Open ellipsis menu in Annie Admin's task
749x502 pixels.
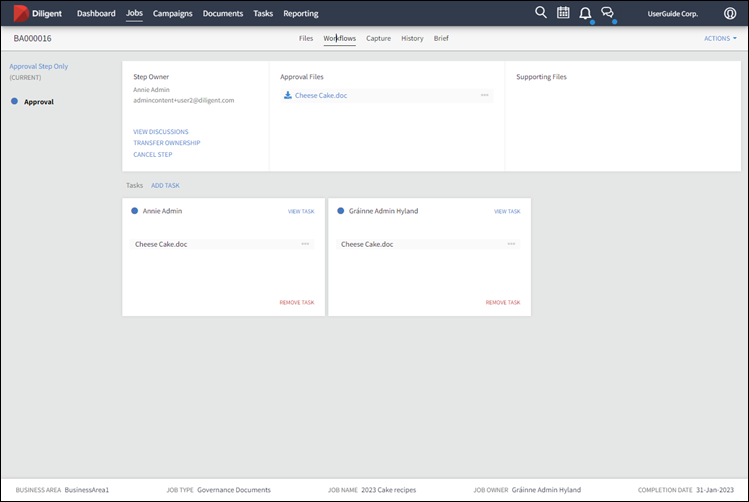click(x=305, y=244)
